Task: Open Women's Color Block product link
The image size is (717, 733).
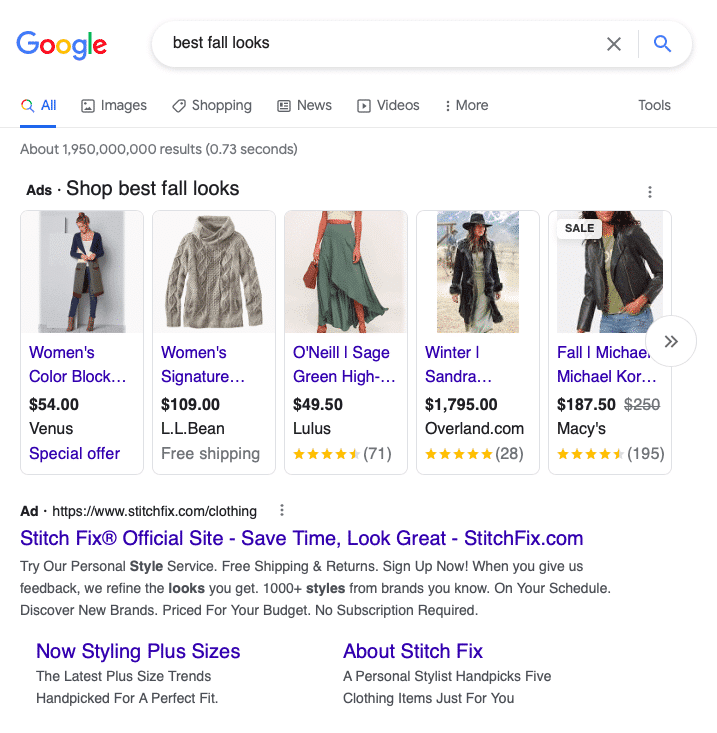Action: (x=78, y=364)
